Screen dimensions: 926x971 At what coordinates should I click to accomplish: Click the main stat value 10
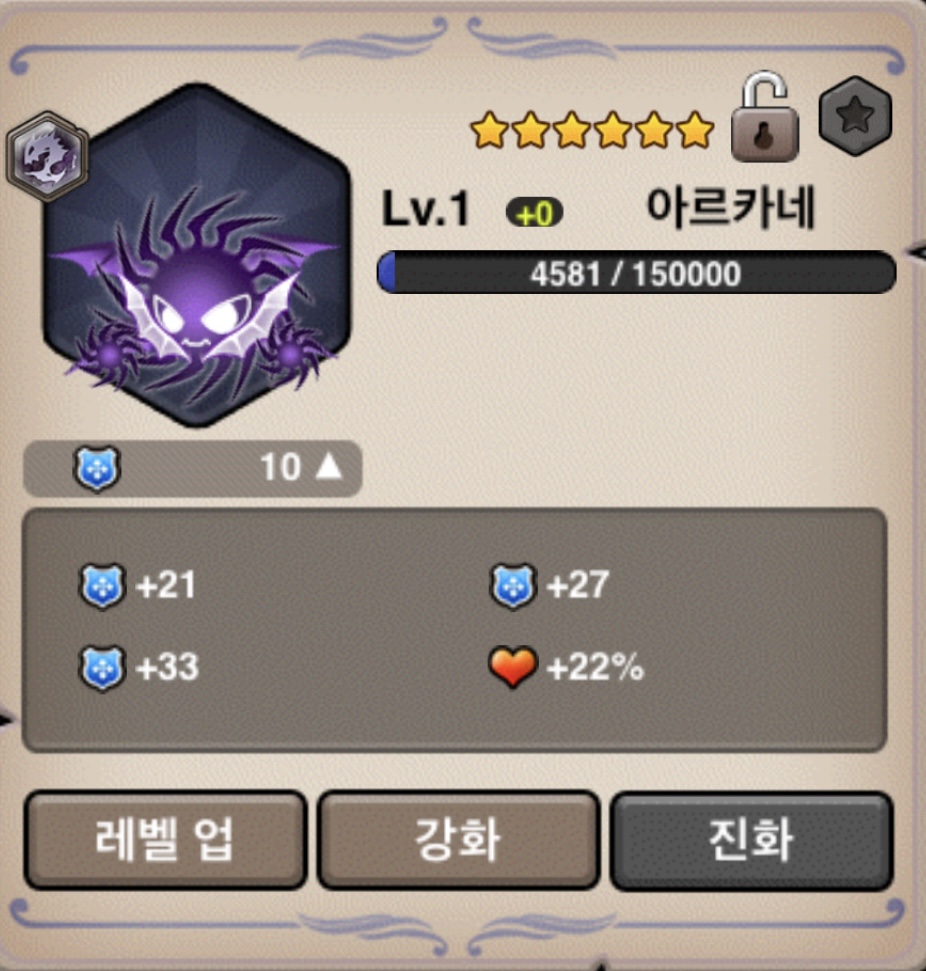pos(281,466)
